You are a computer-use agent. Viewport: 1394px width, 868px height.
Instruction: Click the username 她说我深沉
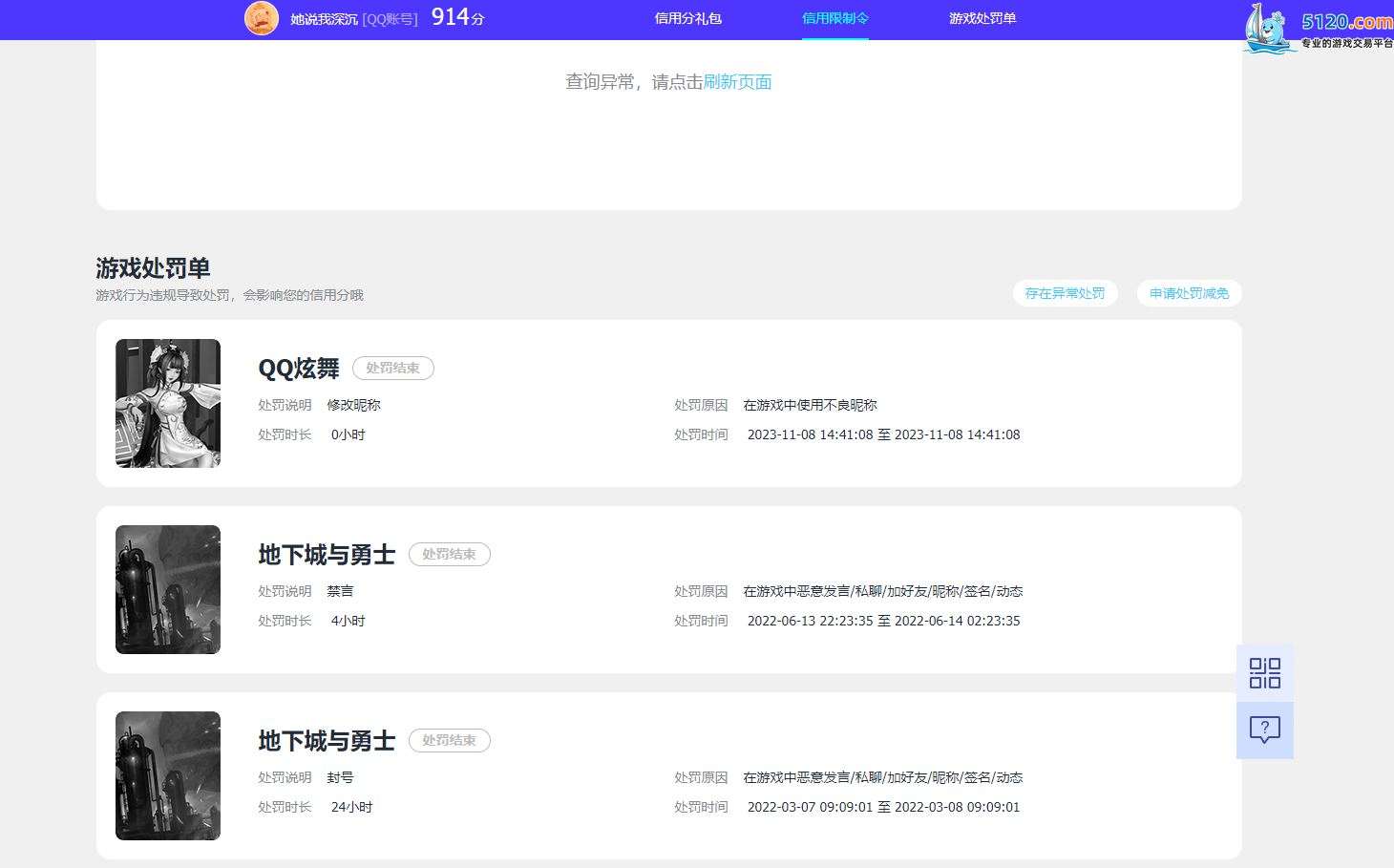click(325, 19)
